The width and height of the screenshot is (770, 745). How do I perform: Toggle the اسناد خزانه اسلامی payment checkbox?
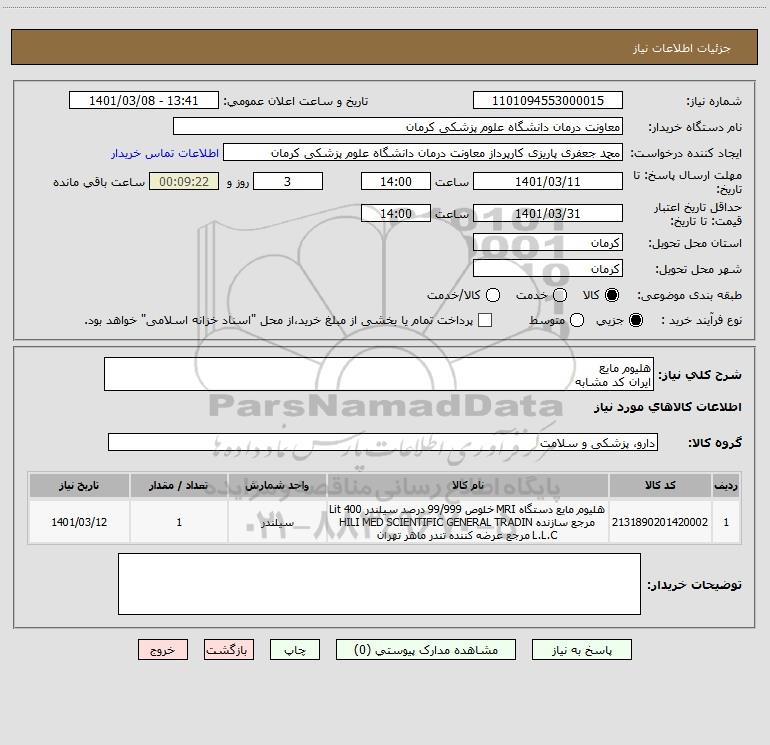click(485, 320)
